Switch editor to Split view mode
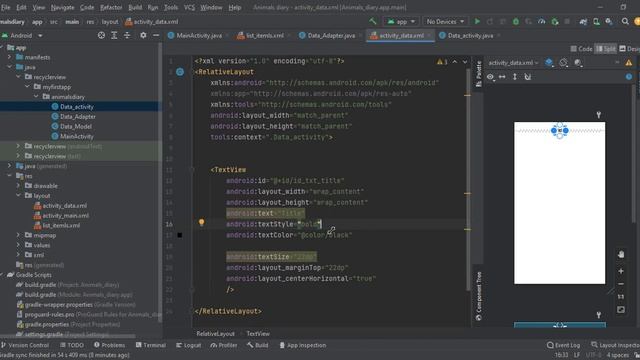 coord(605,49)
